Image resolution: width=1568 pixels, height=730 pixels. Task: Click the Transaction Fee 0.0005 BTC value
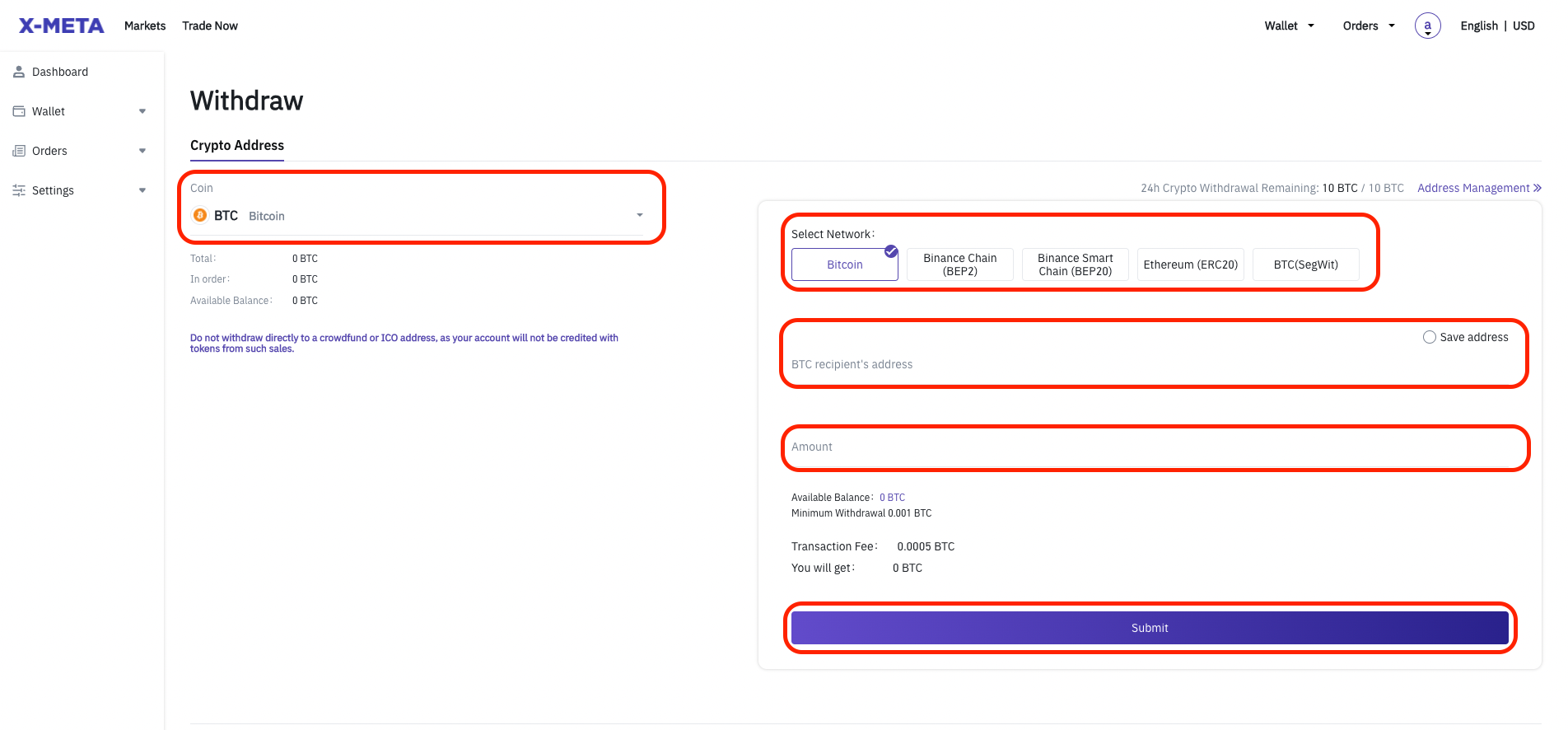tap(926, 546)
